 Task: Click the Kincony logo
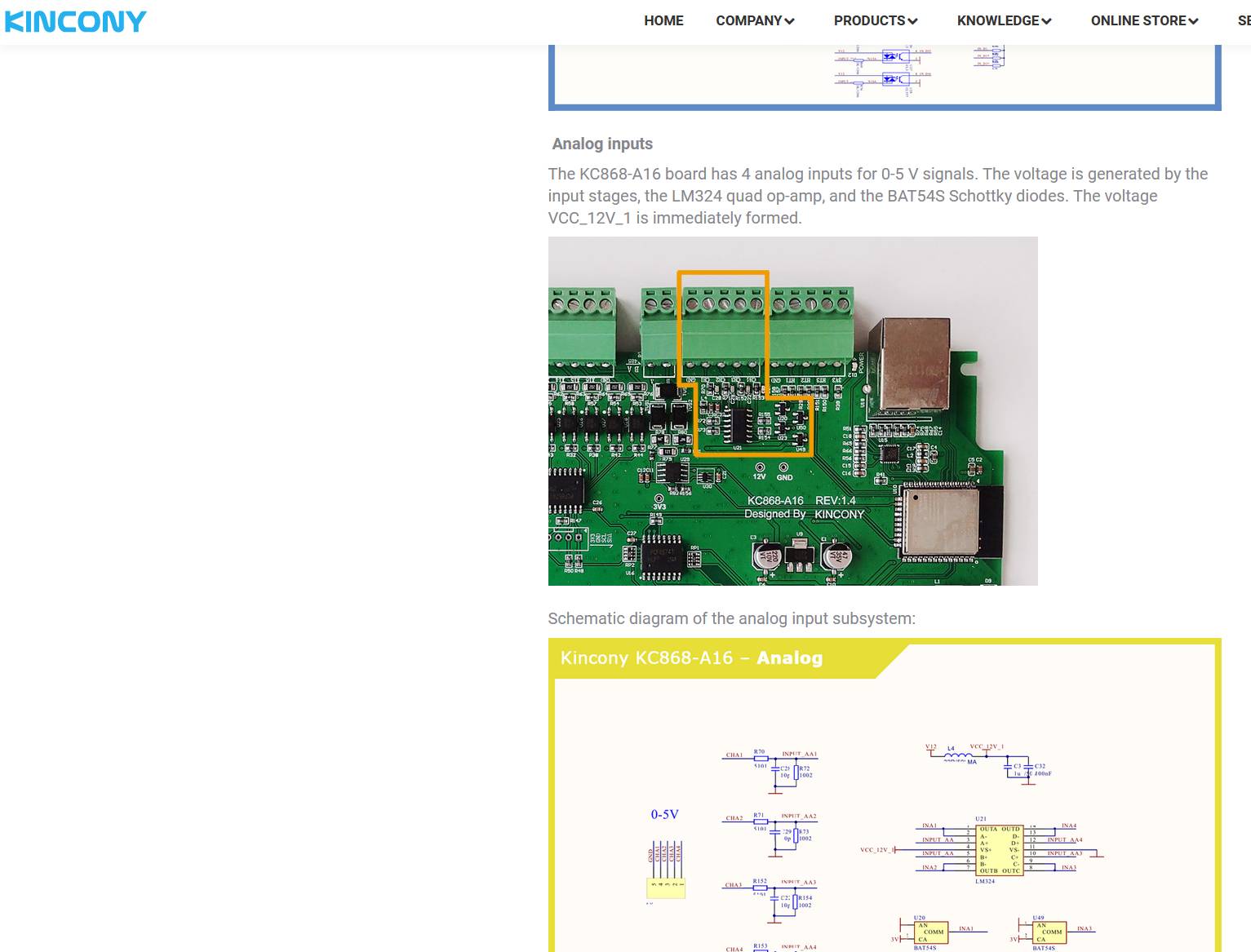75,21
